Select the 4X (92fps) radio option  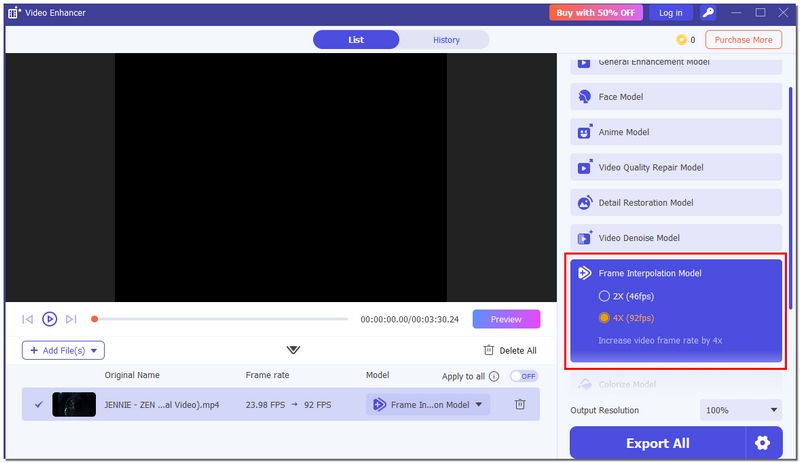click(604, 318)
